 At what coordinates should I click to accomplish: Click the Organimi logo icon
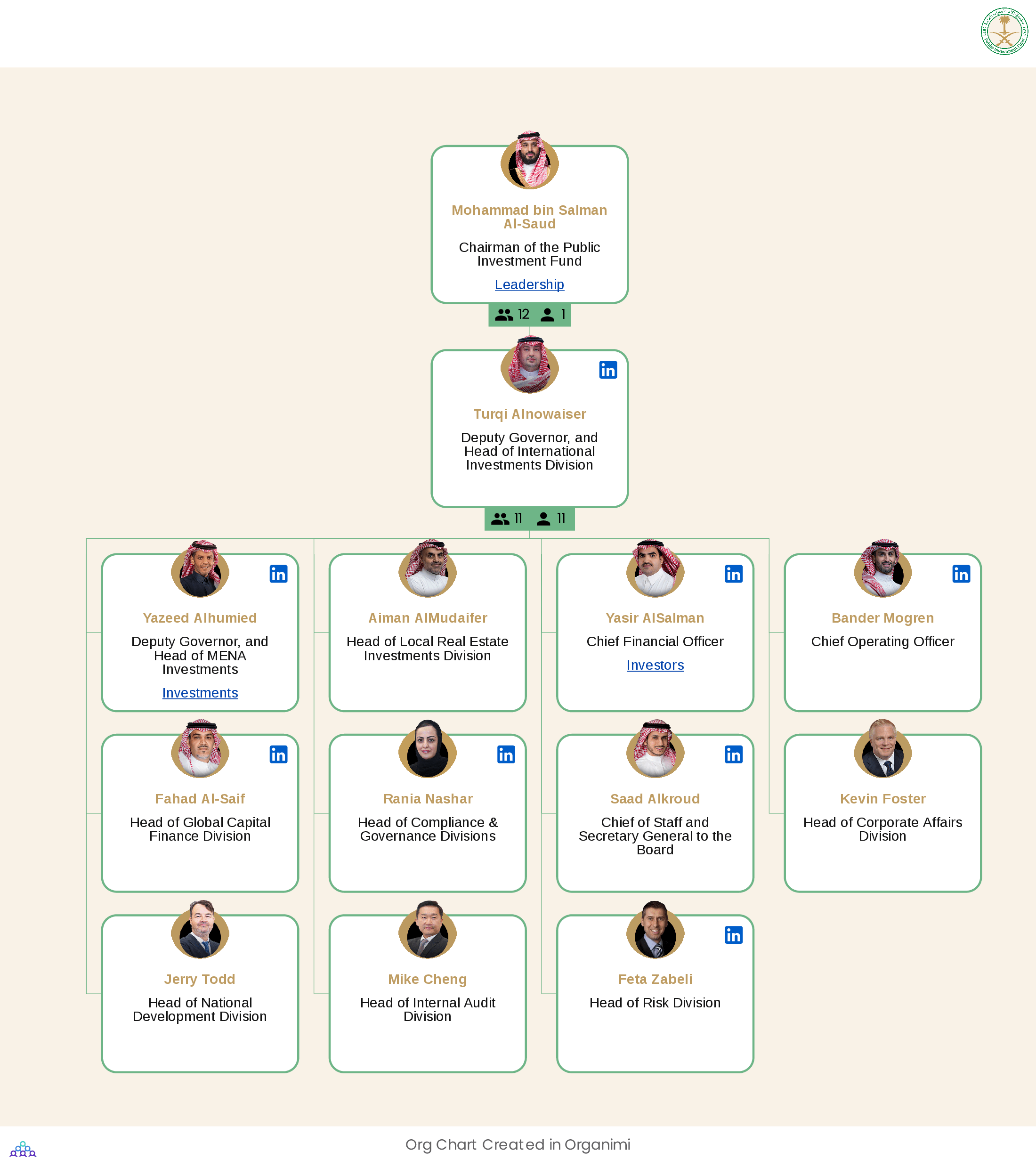[x=23, y=1149]
